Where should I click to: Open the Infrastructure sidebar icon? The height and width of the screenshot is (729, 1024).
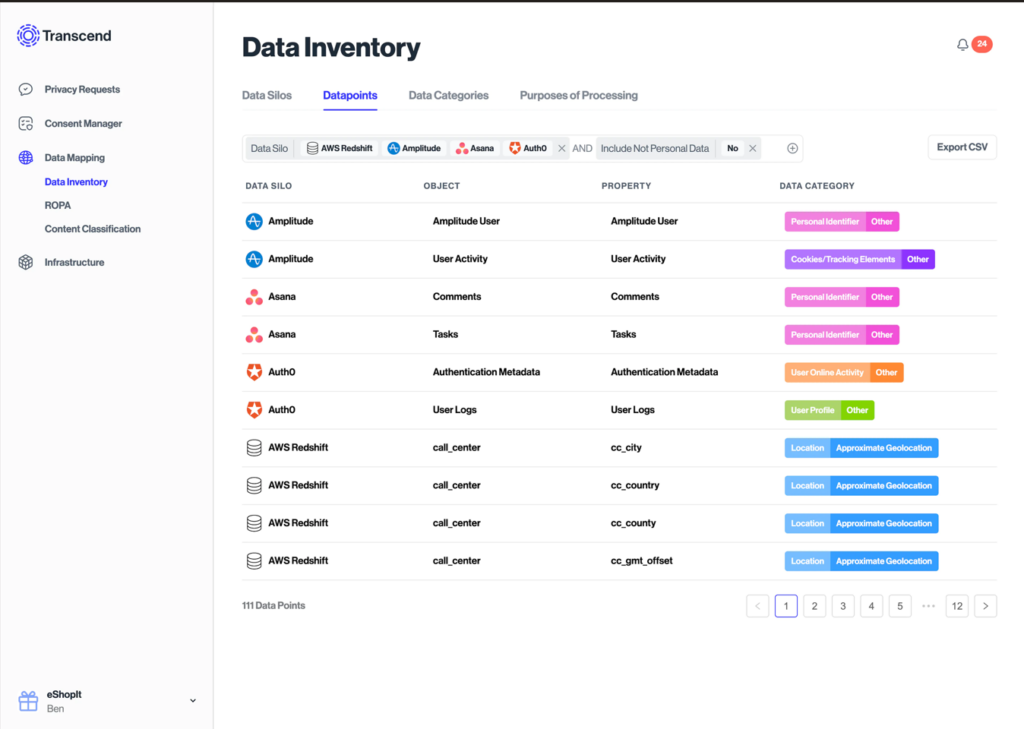point(24,262)
